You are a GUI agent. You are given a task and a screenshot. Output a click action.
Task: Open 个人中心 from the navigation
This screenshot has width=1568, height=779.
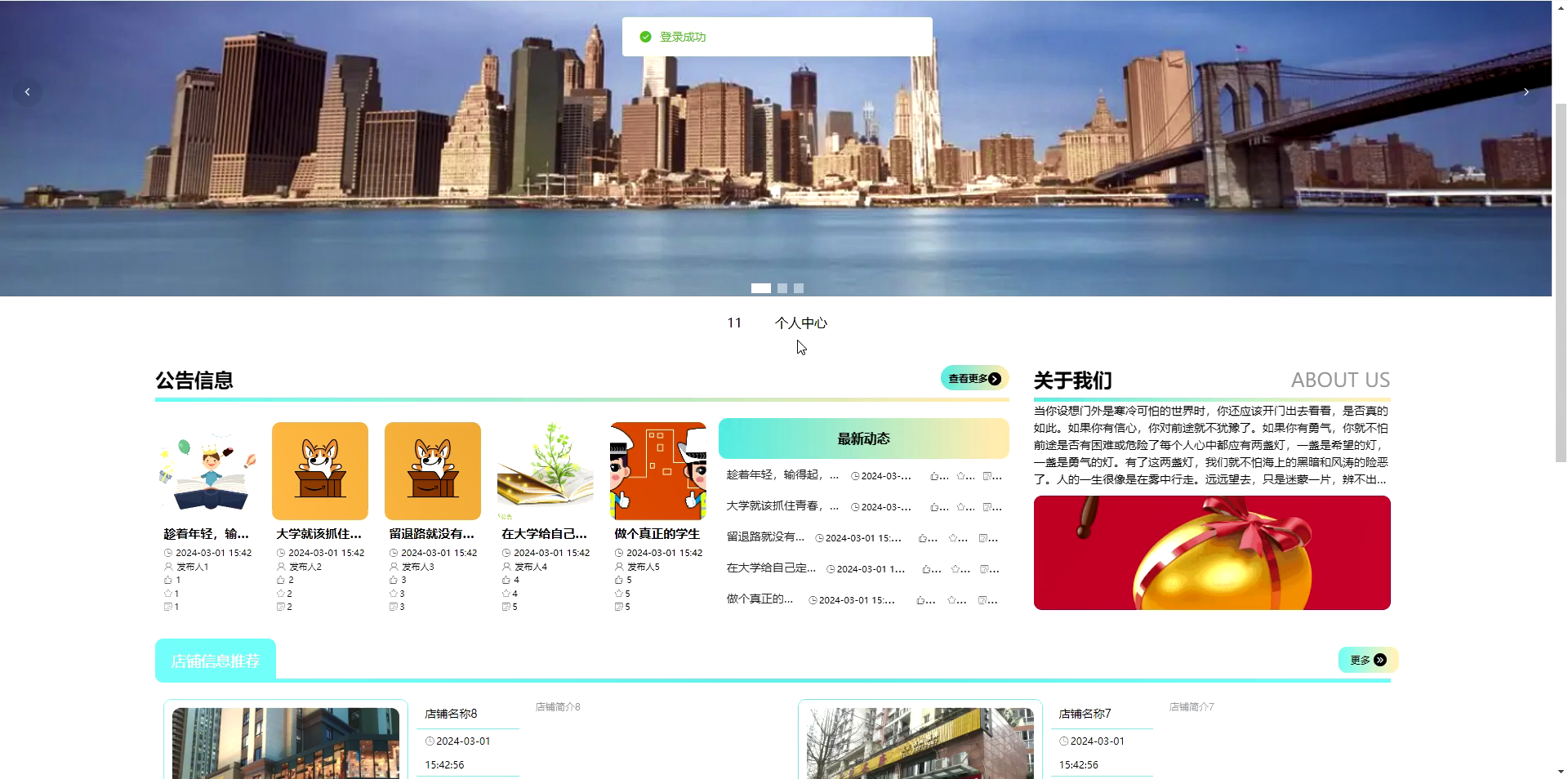point(801,323)
